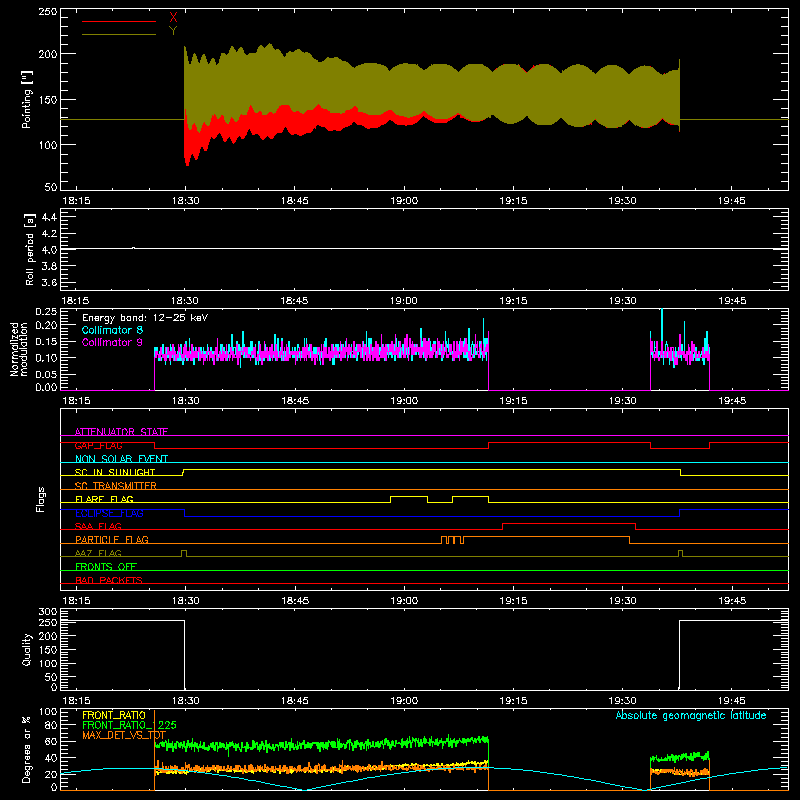Click the yellow FRONT_RATIO legend label
The image size is (800, 800).
point(114,715)
